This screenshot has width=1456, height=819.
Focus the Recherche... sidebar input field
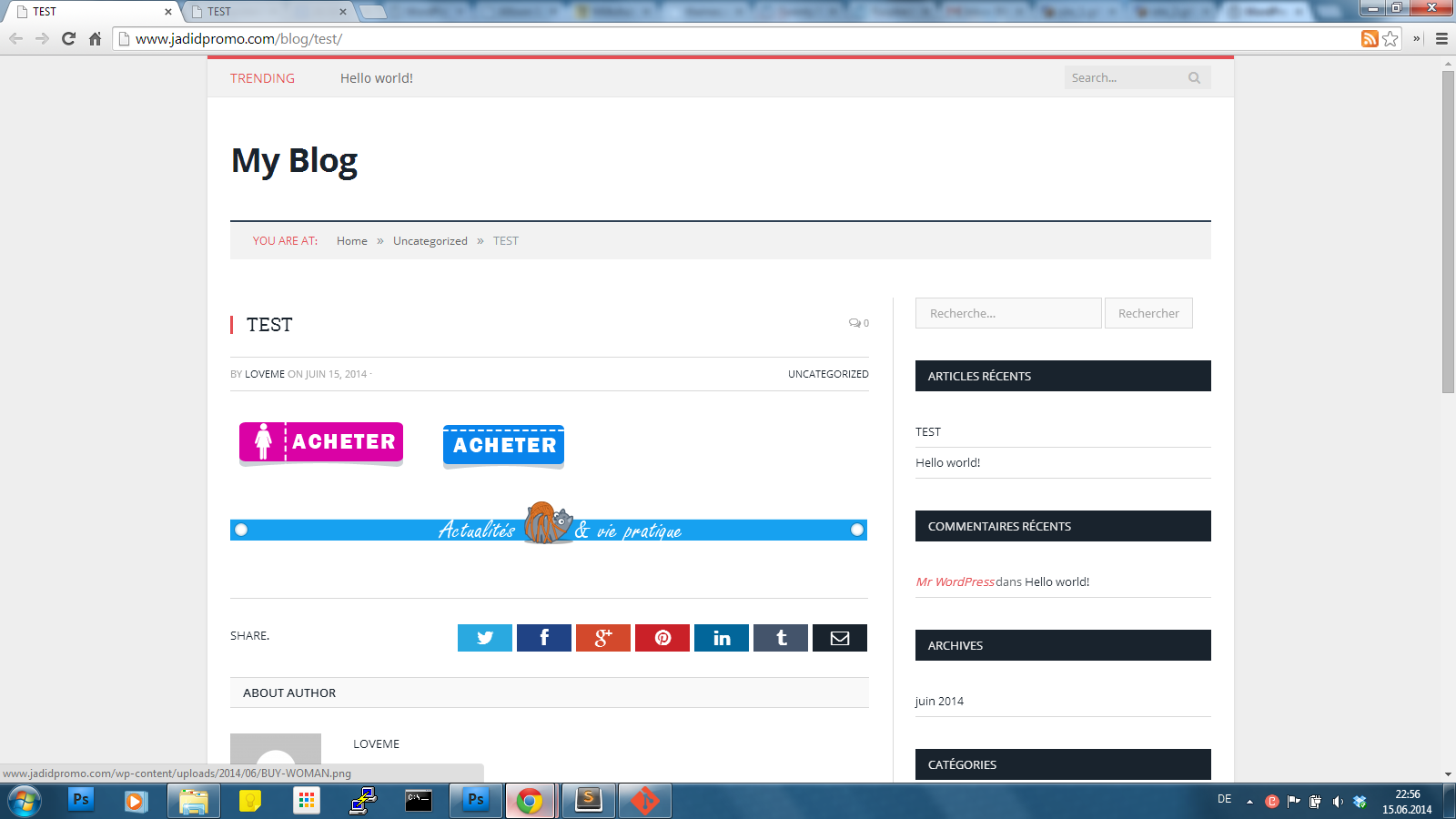(1007, 313)
